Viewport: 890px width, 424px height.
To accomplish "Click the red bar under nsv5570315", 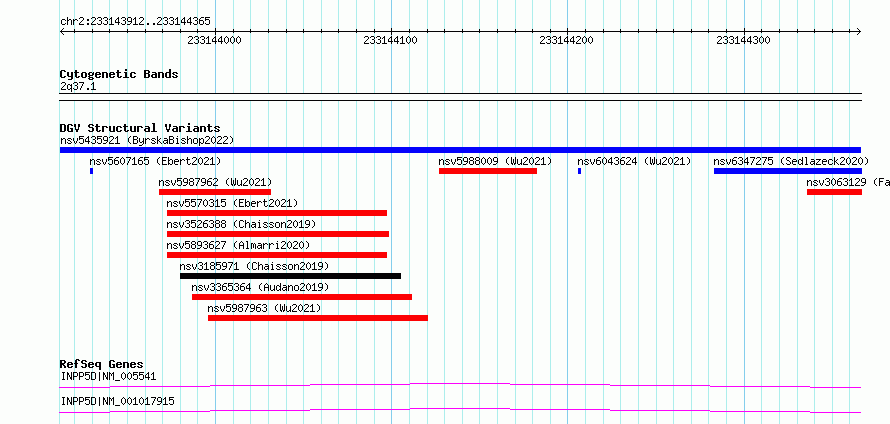I will click(x=277, y=213).
